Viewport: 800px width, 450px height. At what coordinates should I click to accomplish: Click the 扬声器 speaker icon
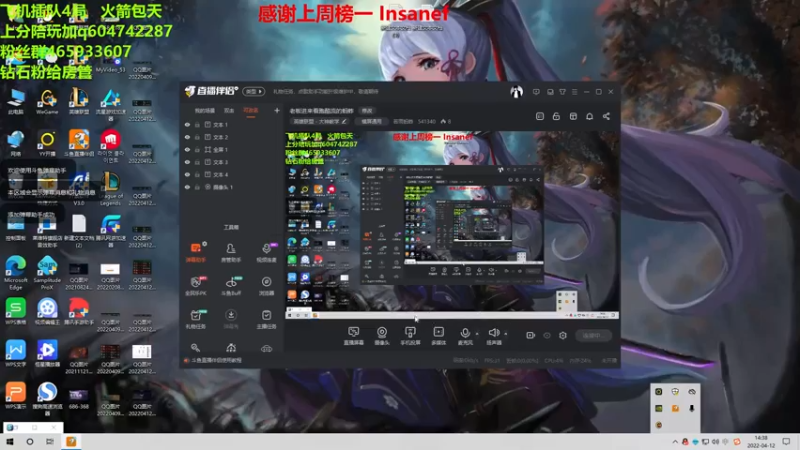493,334
